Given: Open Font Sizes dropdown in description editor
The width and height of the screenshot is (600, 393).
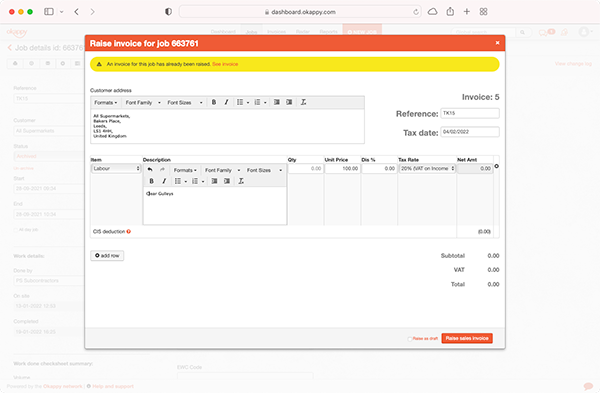Looking at the screenshot, I should [x=264, y=170].
